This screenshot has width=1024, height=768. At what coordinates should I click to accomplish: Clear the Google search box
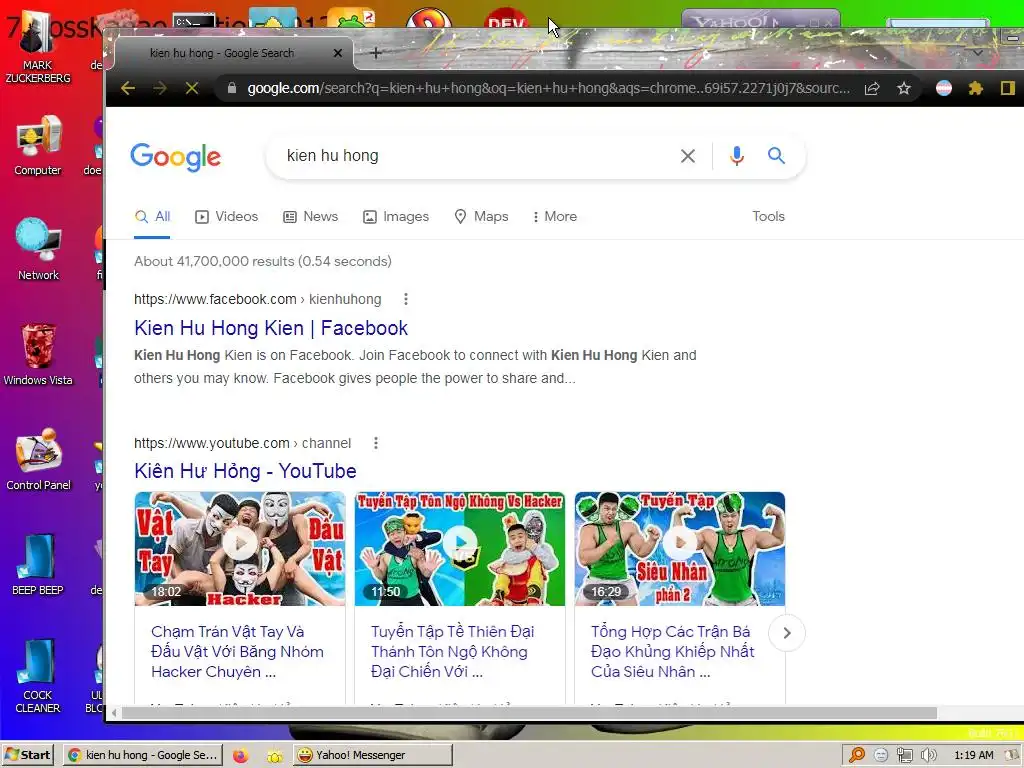coord(688,156)
